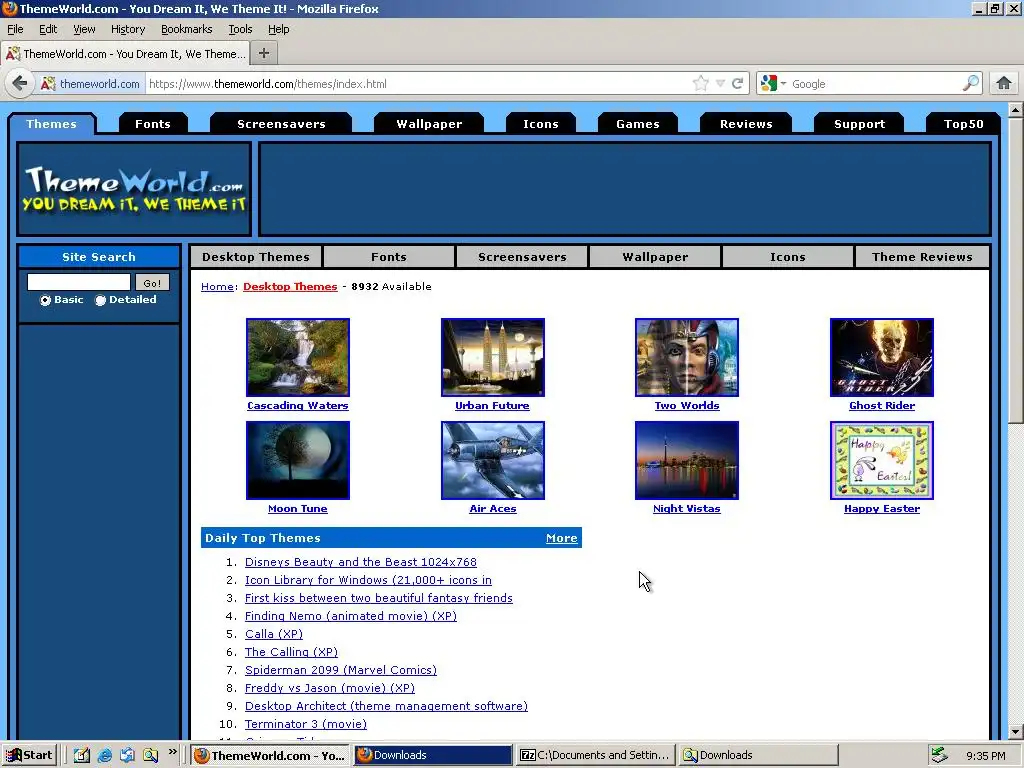Switch to the top black Screensavers tab
The image size is (1024, 768).
point(281,124)
